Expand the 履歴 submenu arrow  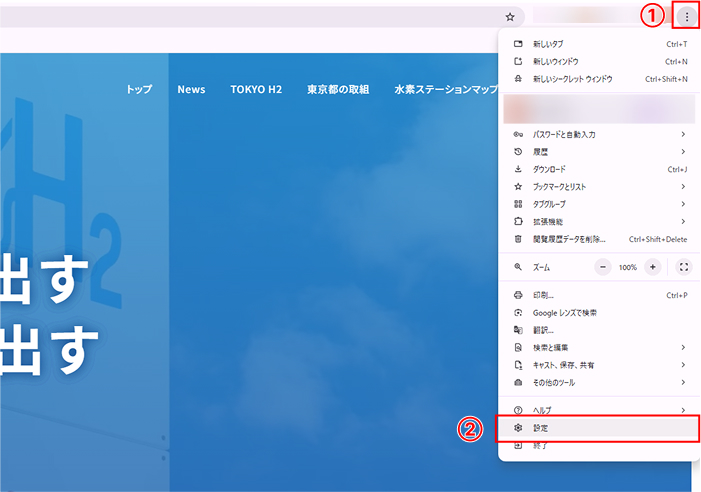(x=683, y=151)
